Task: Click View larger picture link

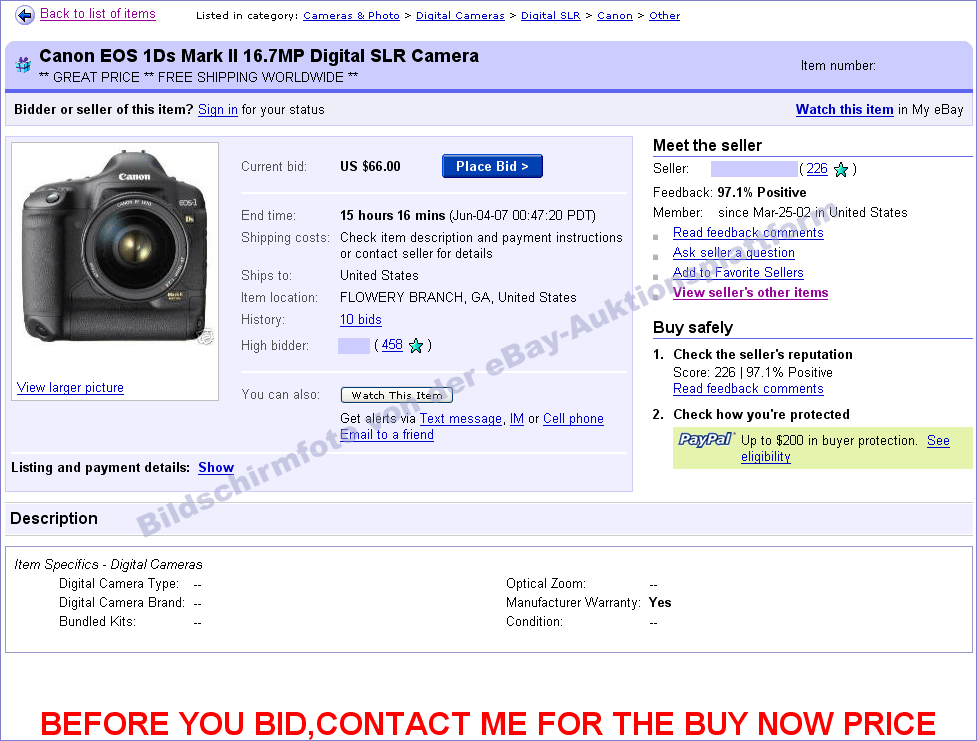Action: (70, 388)
